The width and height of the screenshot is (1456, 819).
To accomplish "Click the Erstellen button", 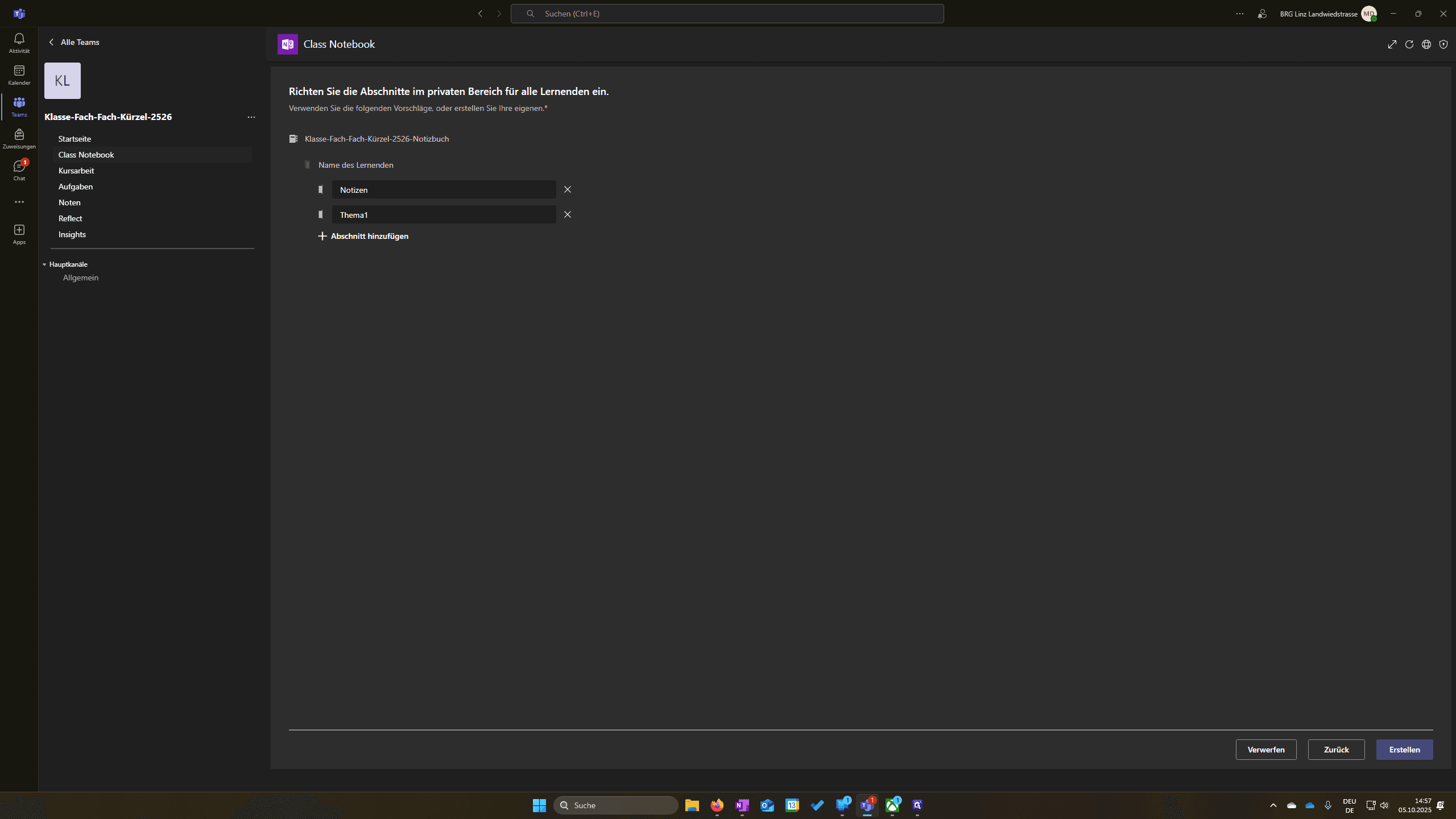I will [x=1404, y=750].
